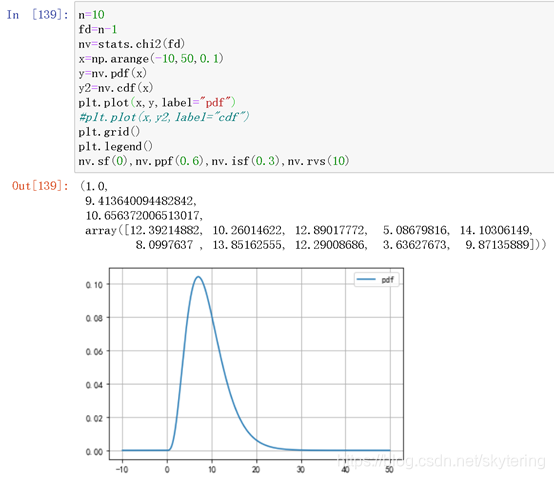Click the x-axis tick label 50
The image size is (554, 479).
389,469
